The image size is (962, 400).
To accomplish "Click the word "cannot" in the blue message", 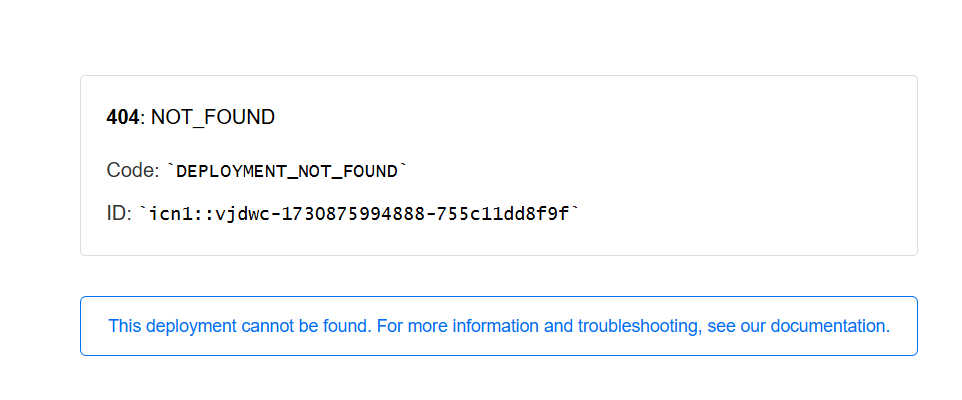I will pyautogui.click(x=267, y=326).
